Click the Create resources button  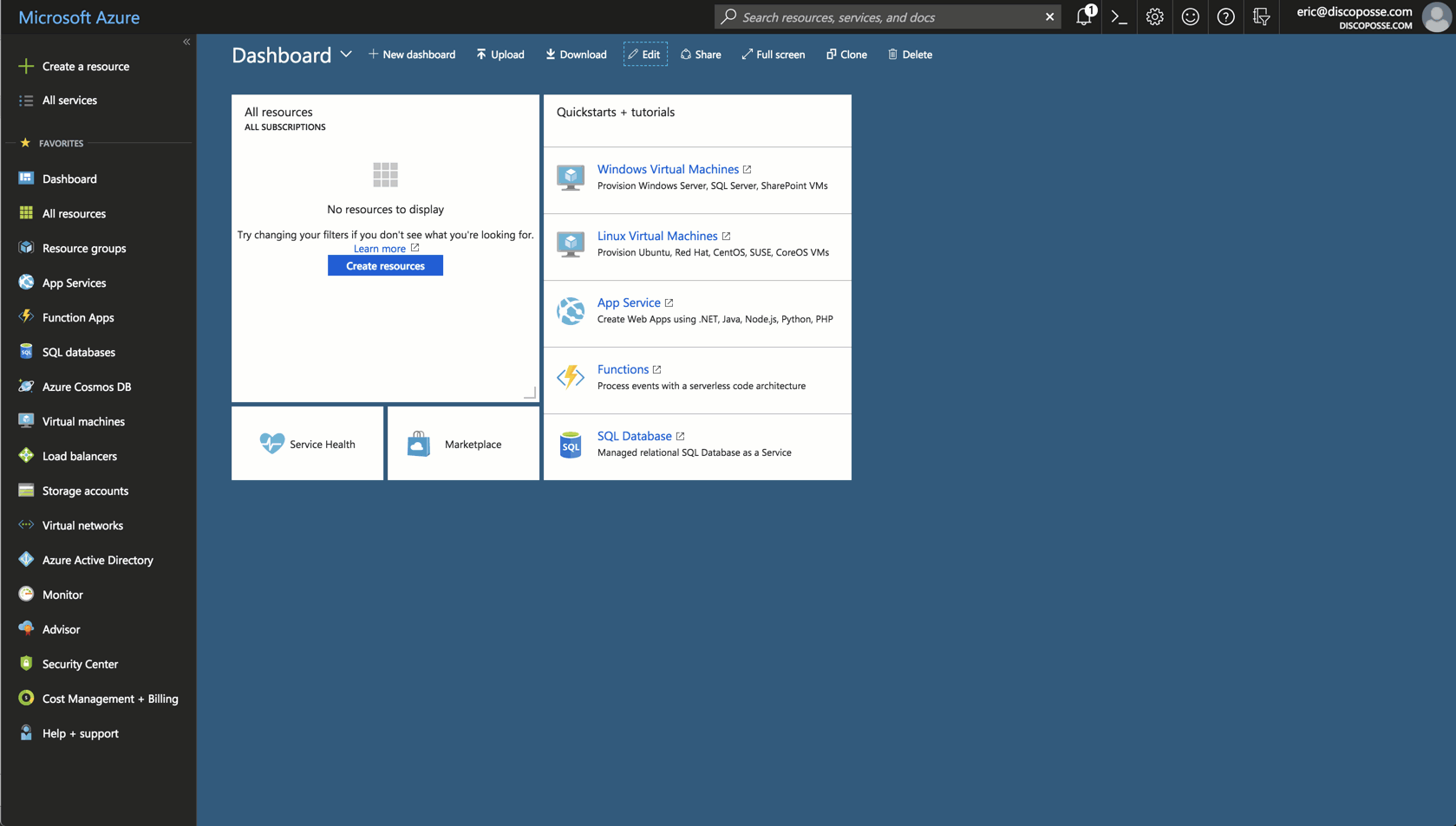point(385,266)
